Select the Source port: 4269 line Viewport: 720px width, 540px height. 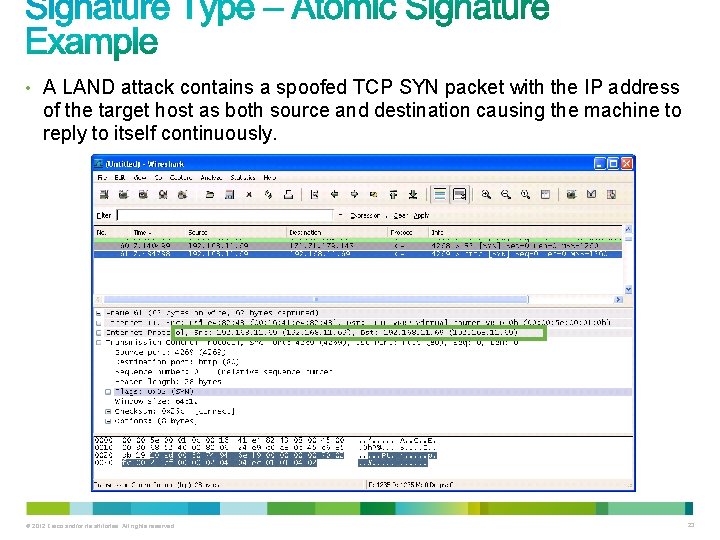[170, 353]
